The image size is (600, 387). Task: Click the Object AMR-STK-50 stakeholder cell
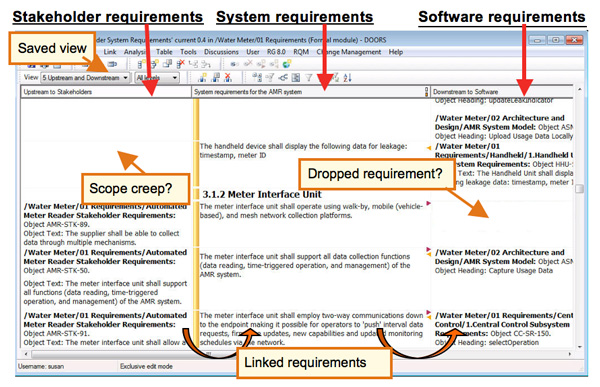[105, 277]
